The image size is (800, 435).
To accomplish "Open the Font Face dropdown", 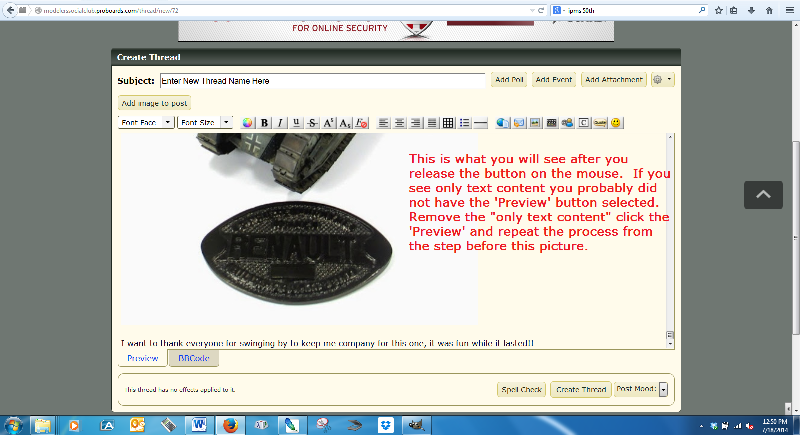I will (x=146, y=122).
